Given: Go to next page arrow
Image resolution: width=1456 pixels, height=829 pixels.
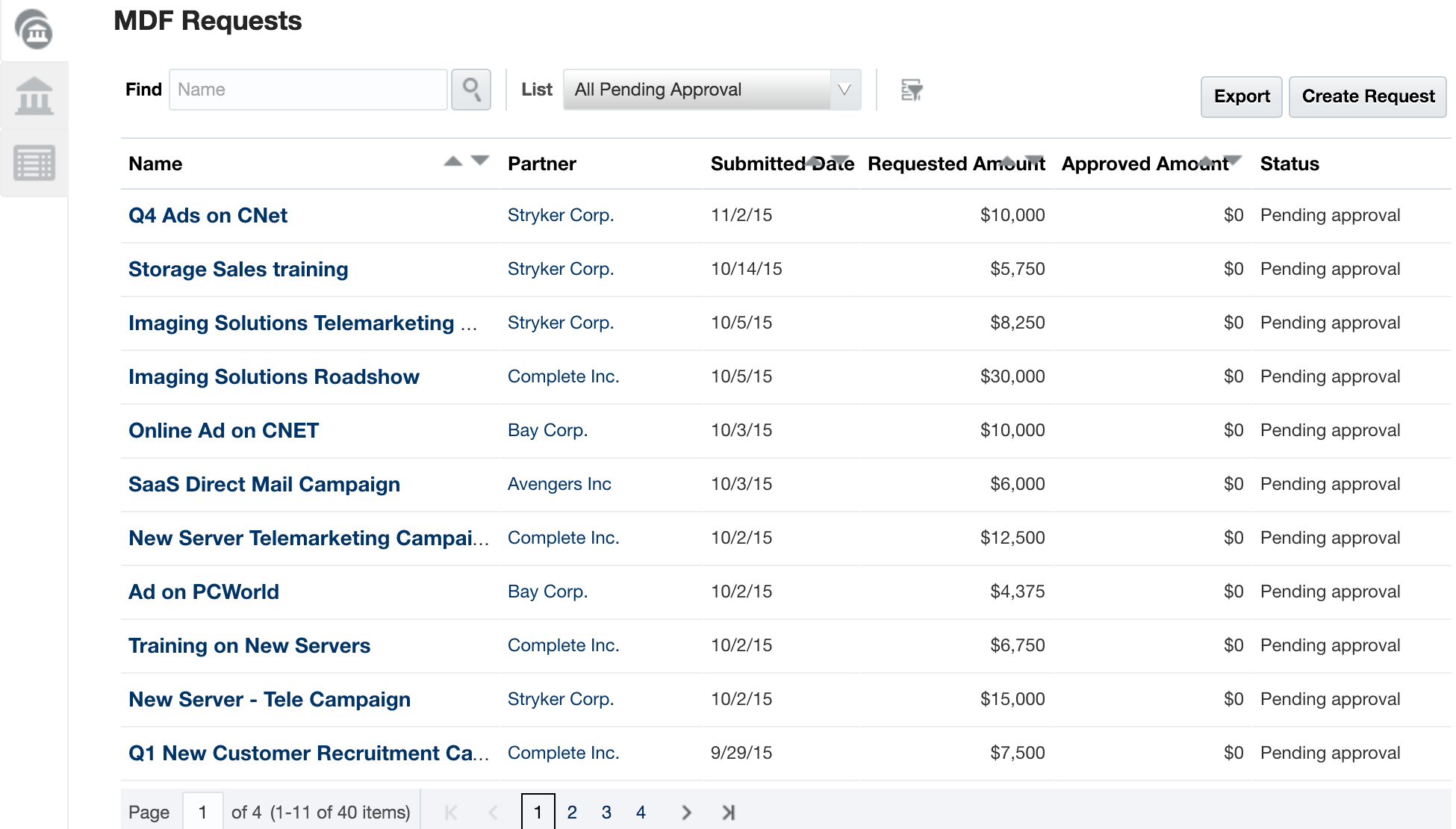Looking at the screenshot, I should pyautogui.click(x=686, y=813).
